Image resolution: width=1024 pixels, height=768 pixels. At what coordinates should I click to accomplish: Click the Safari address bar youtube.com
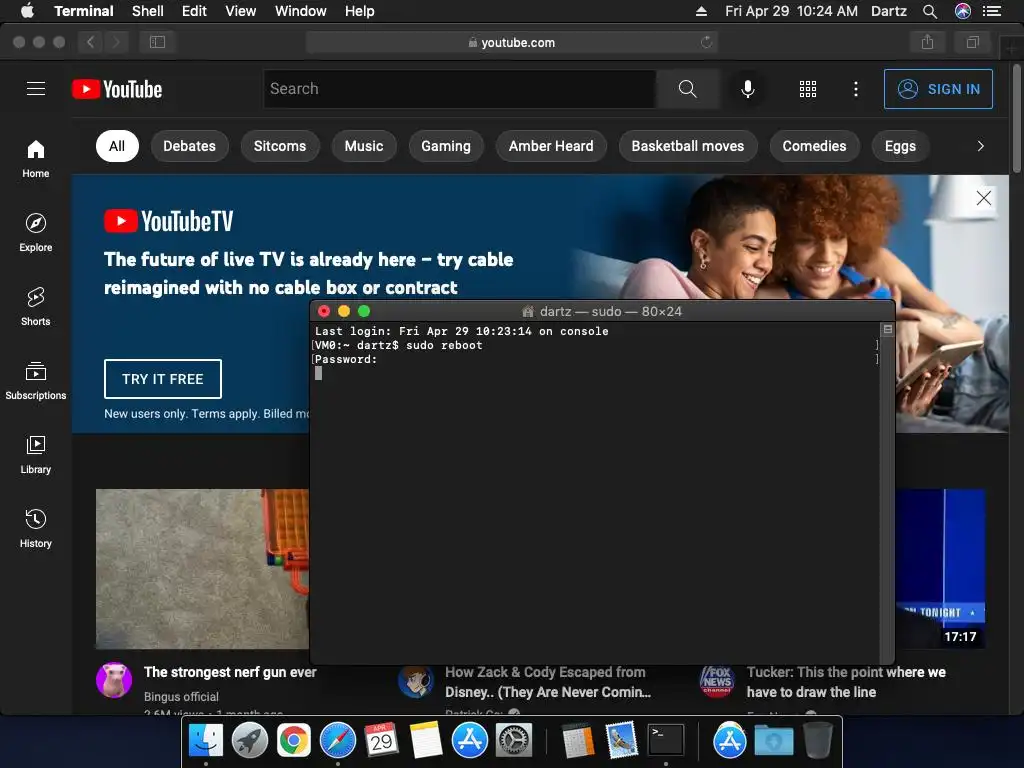(512, 42)
